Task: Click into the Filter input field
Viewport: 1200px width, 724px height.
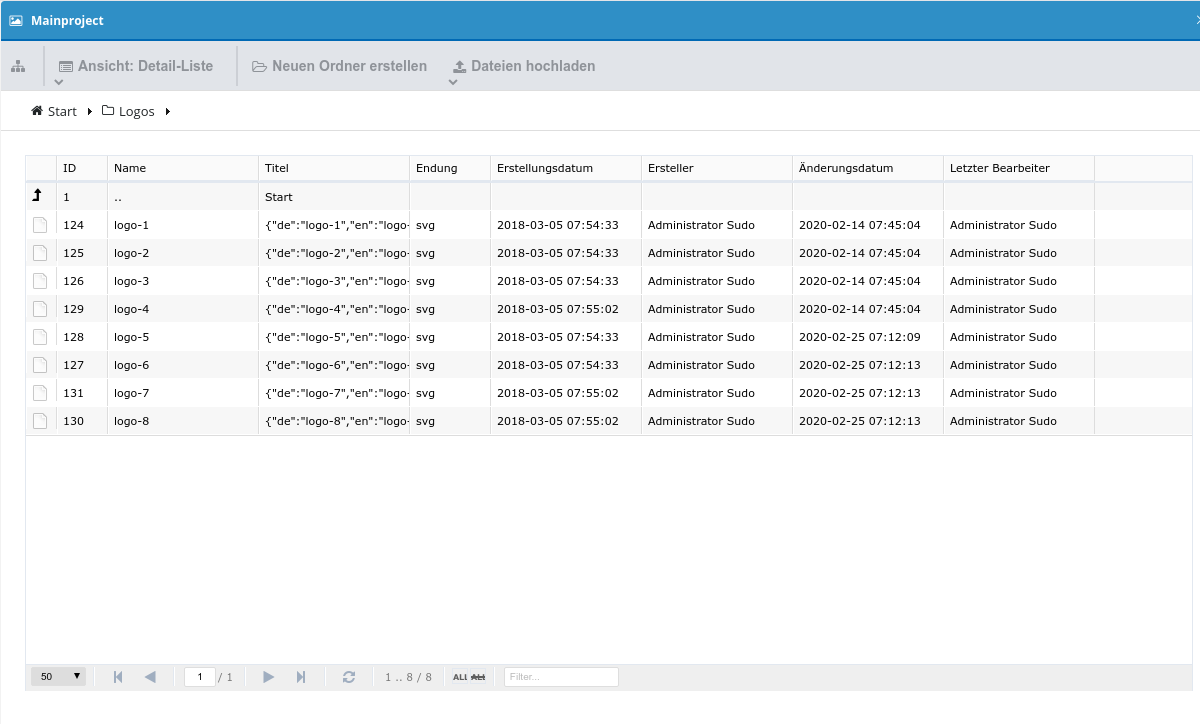Action: point(561,677)
